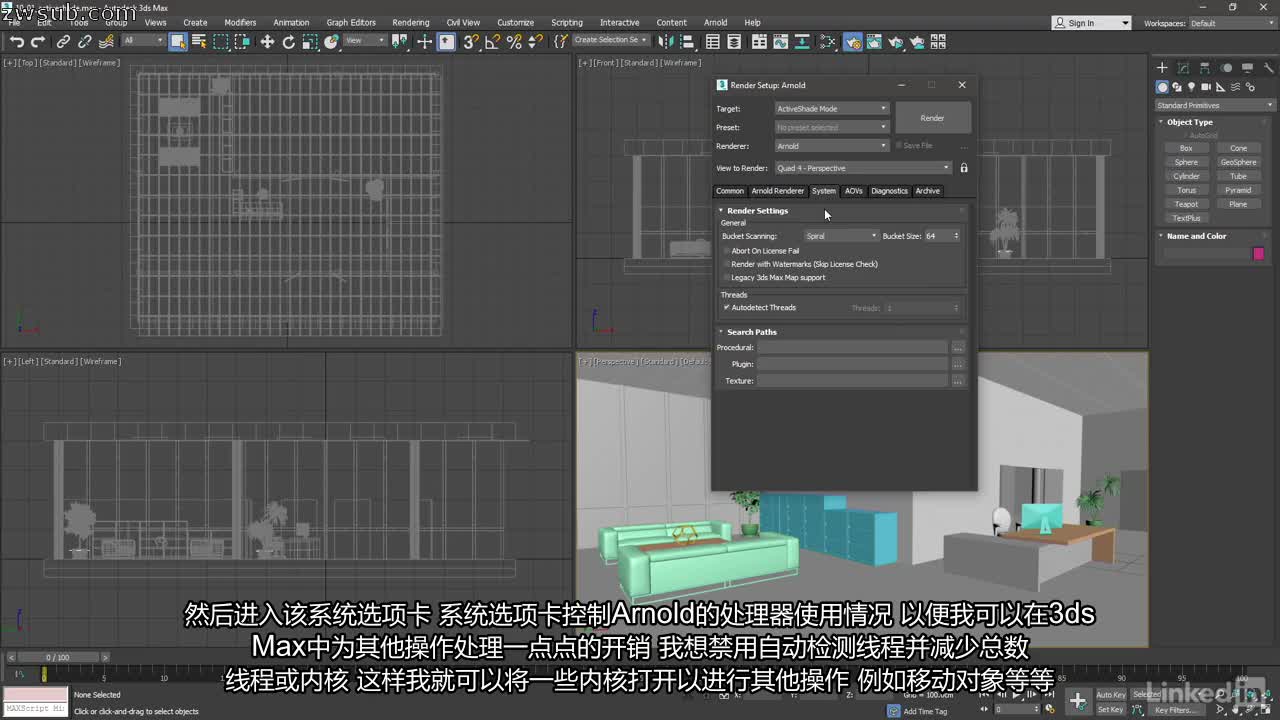Viewport: 1280px width, 720px height.
Task: Open the Rendering menu
Action: [x=410, y=22]
